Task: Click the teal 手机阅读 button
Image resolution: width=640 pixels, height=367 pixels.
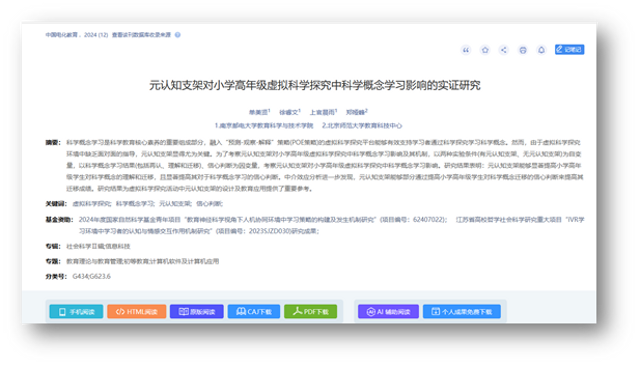Action: [x=76, y=311]
